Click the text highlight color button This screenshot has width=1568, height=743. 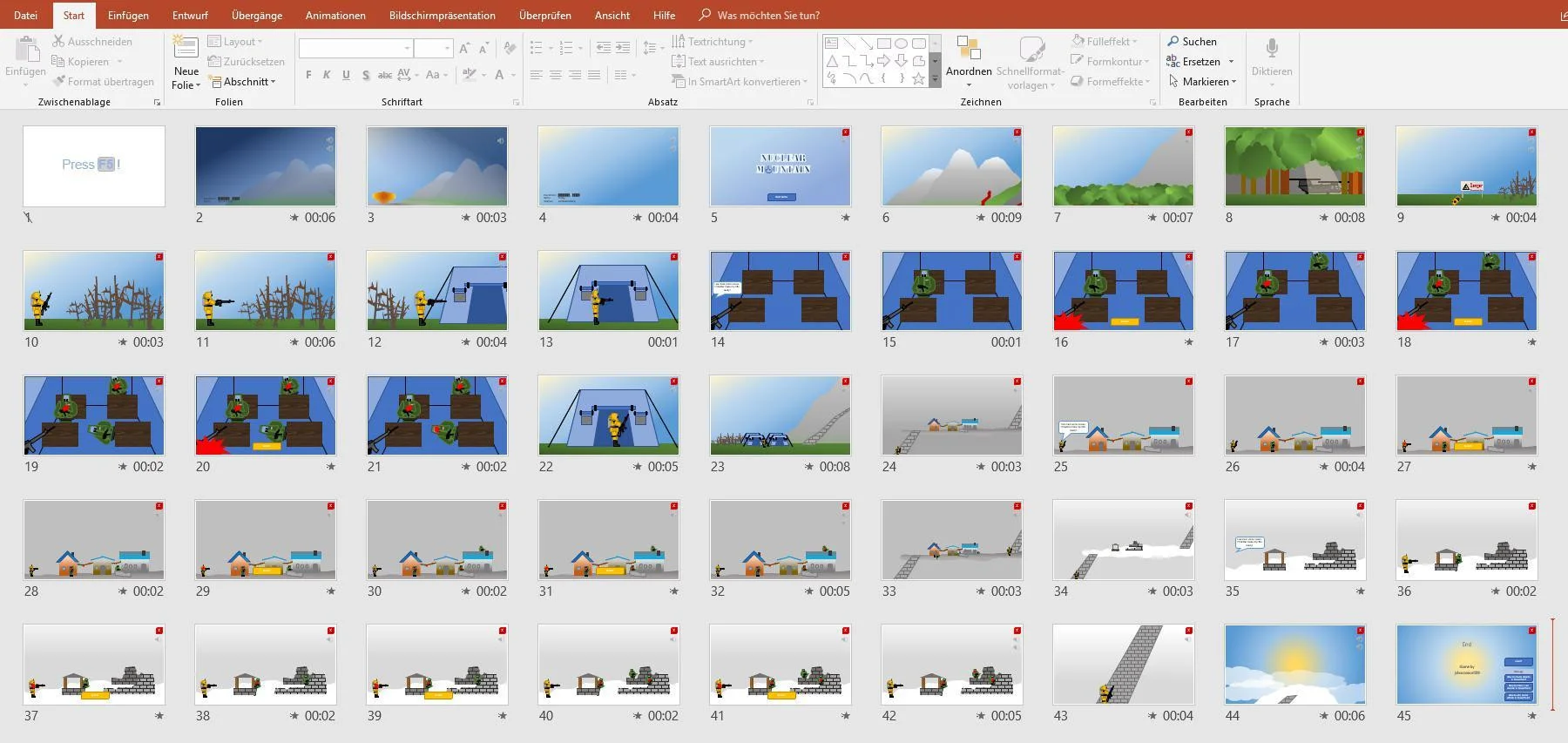[x=470, y=75]
